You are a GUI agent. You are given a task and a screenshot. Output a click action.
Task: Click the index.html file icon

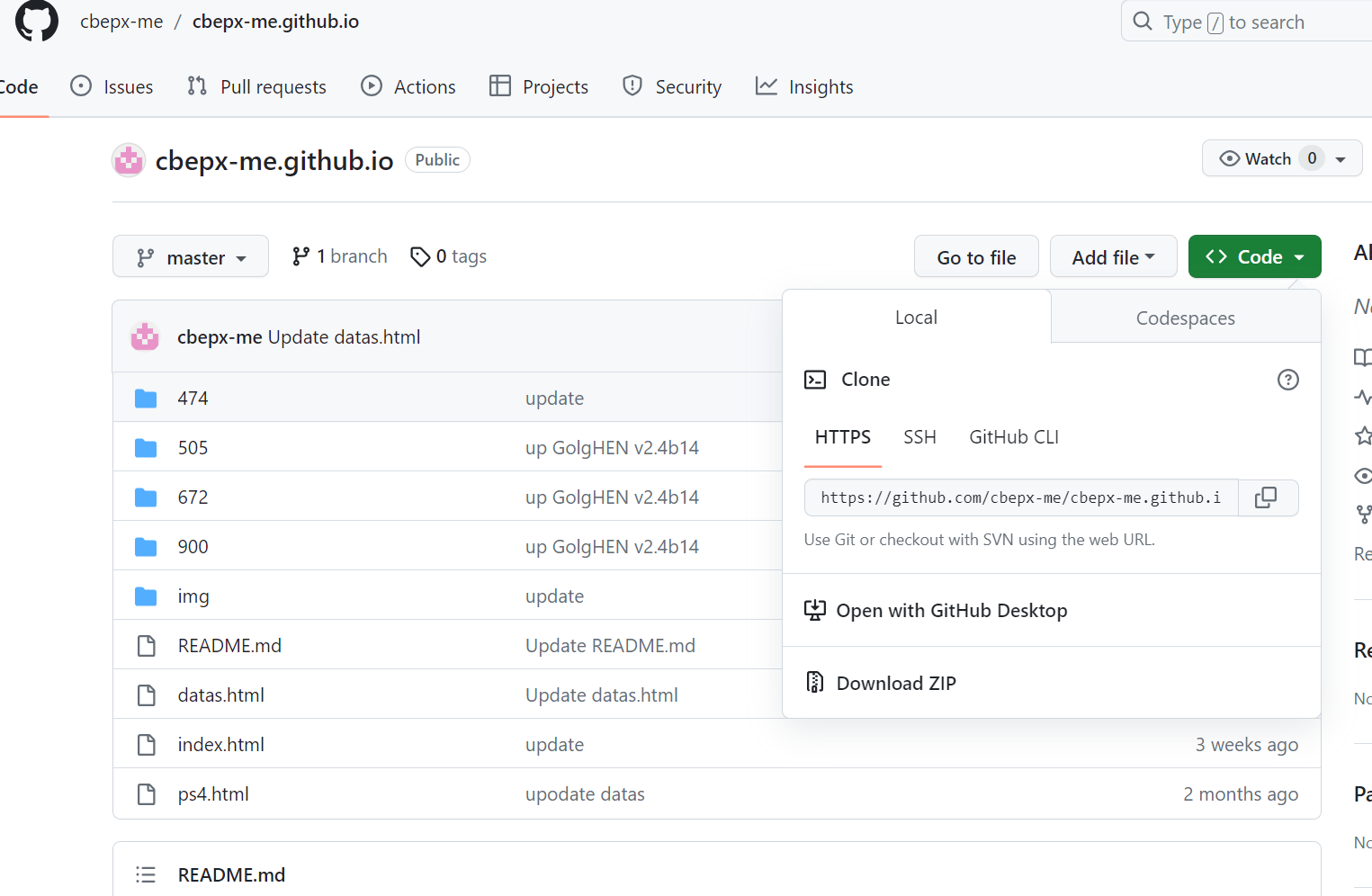tap(146, 745)
